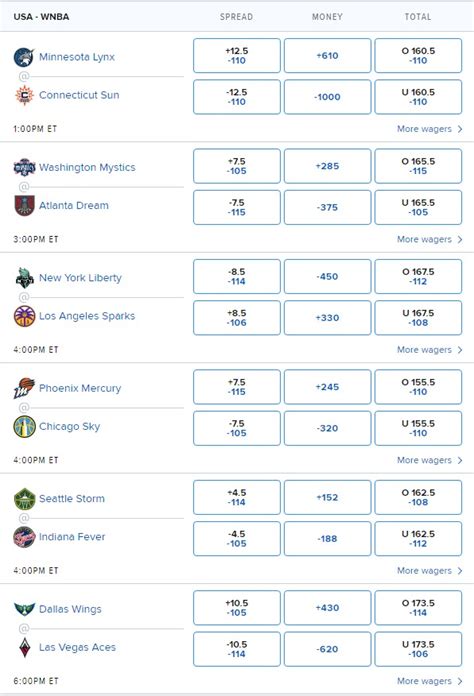Open the Seattle Storm team link
474x696 pixels.
72,498
